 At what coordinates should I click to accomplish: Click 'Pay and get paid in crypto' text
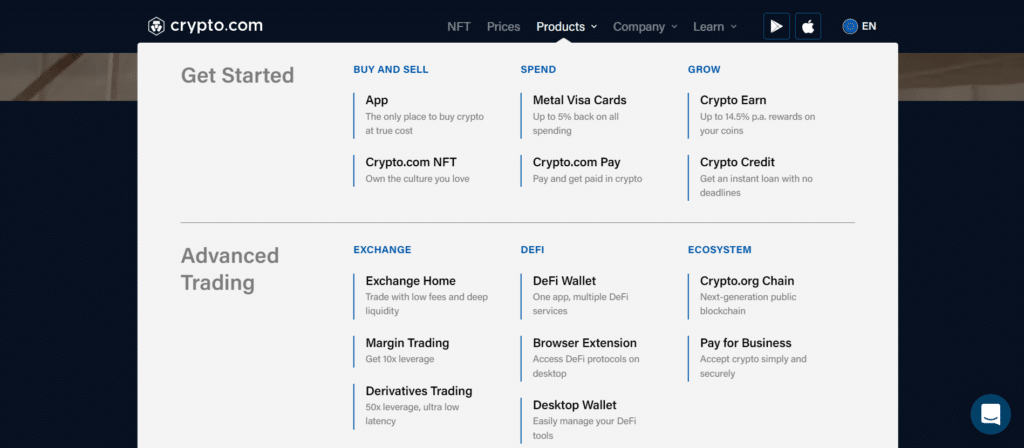tap(587, 179)
